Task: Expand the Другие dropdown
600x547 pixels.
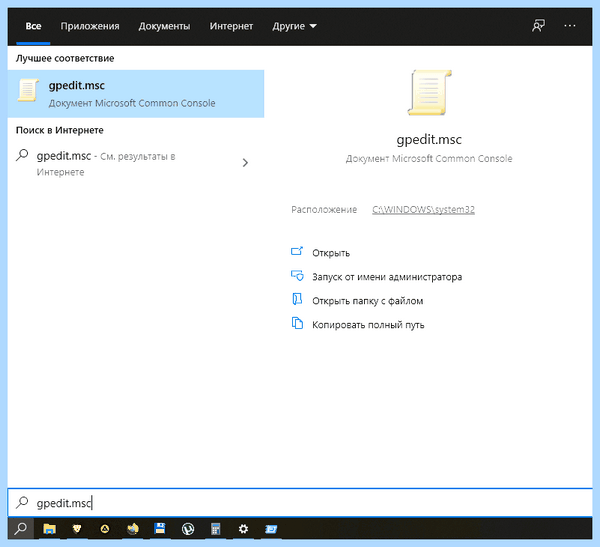Action: click(294, 26)
